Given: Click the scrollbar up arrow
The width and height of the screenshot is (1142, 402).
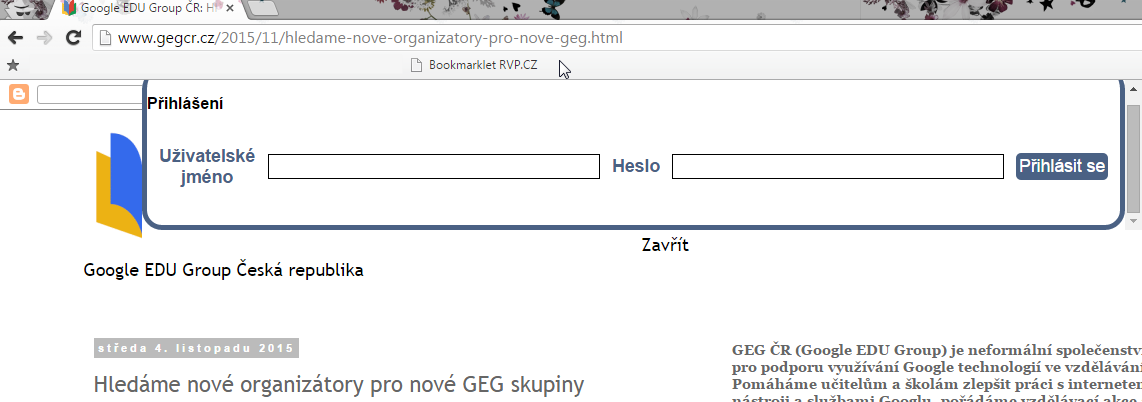Looking at the screenshot, I should 1133,90.
